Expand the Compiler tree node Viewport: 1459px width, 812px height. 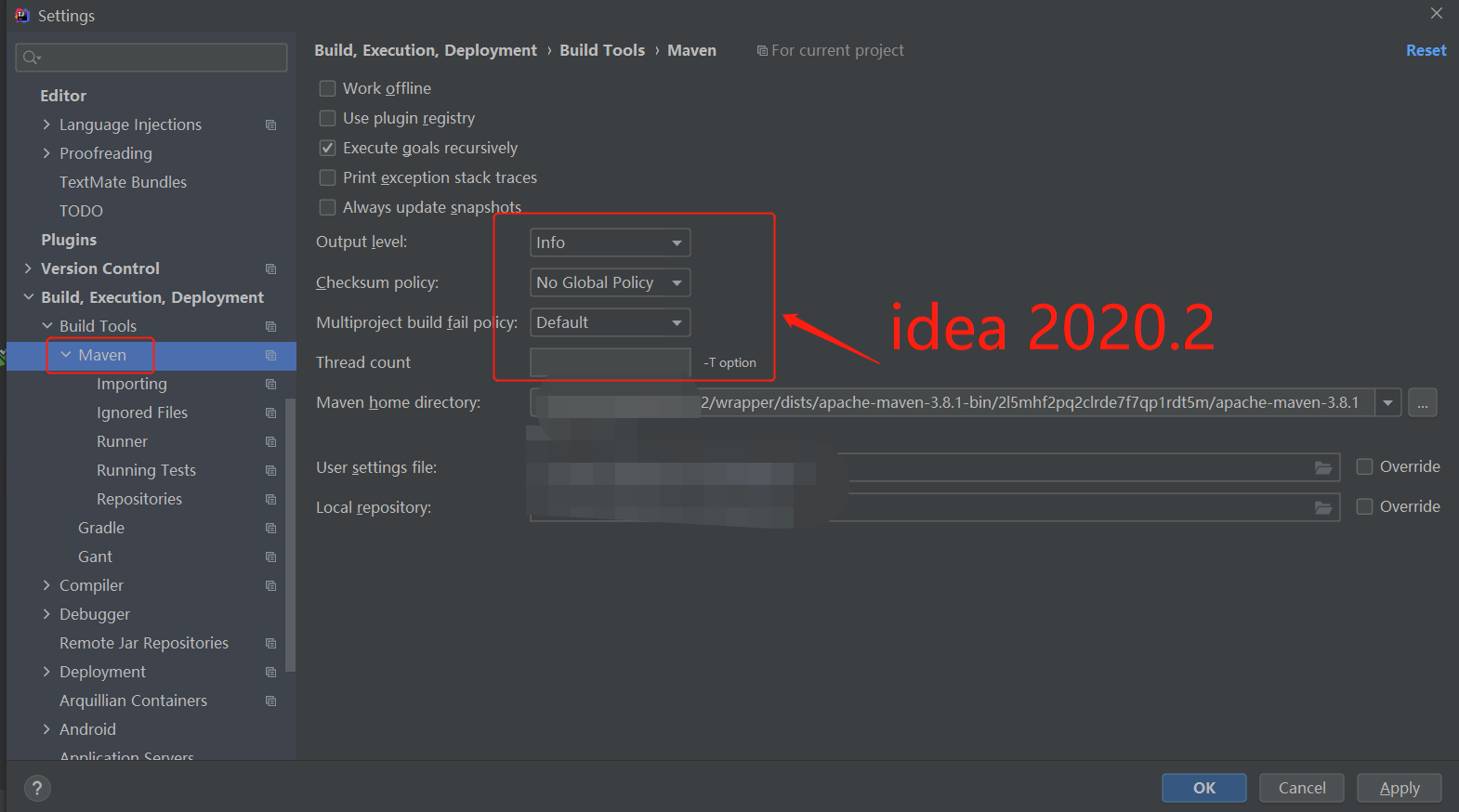coord(46,585)
